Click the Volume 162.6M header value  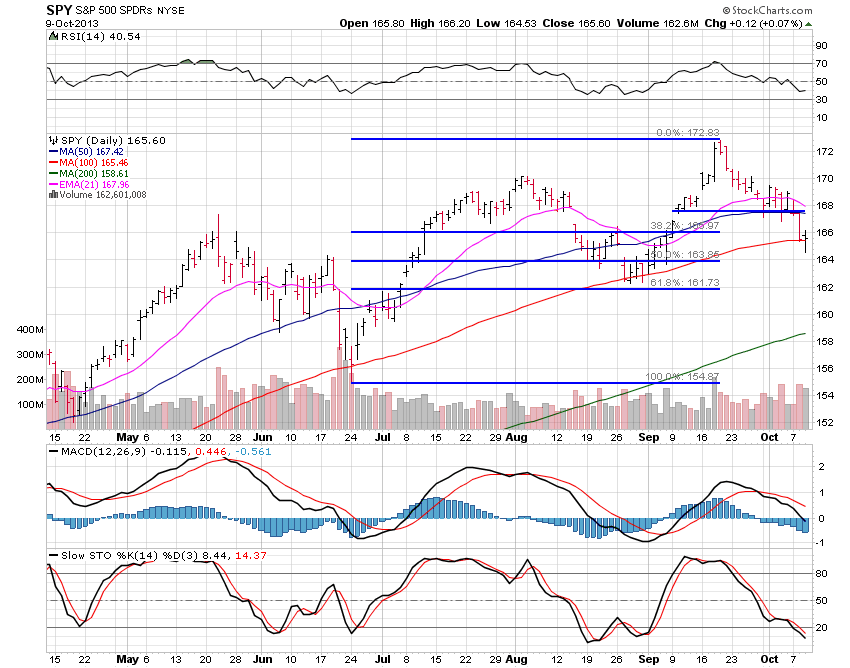(x=658, y=23)
